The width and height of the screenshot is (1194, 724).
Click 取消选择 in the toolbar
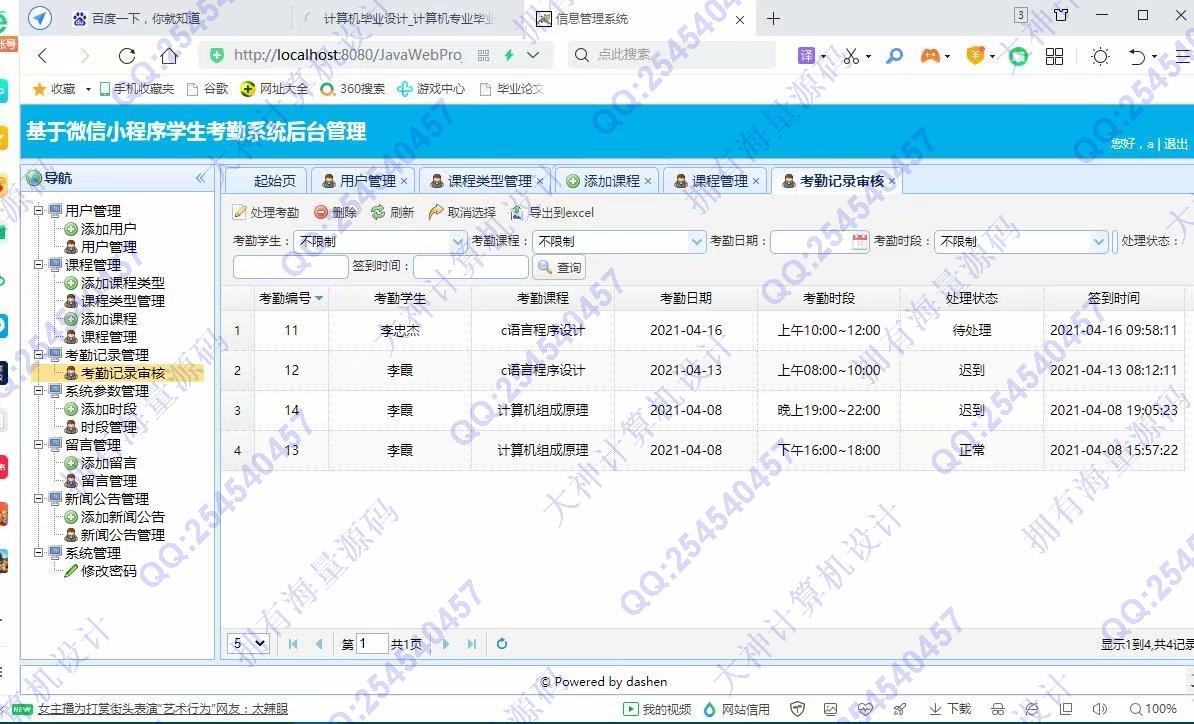coord(462,212)
